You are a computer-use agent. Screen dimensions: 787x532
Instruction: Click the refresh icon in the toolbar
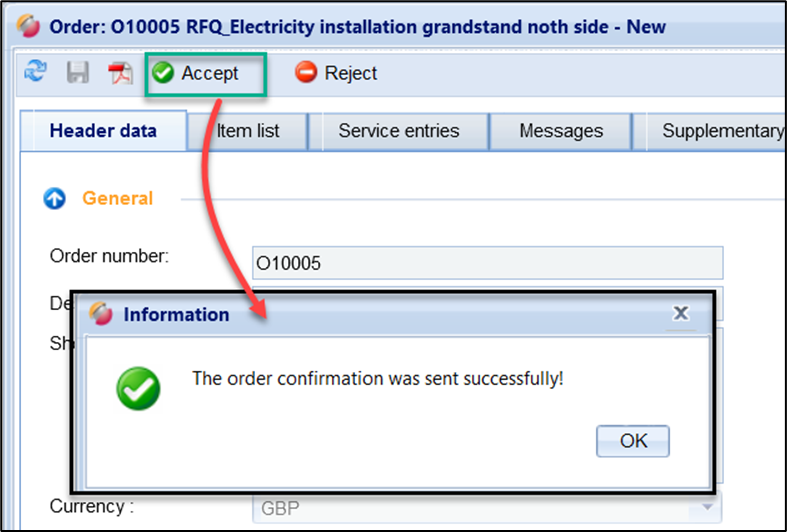click(x=36, y=72)
